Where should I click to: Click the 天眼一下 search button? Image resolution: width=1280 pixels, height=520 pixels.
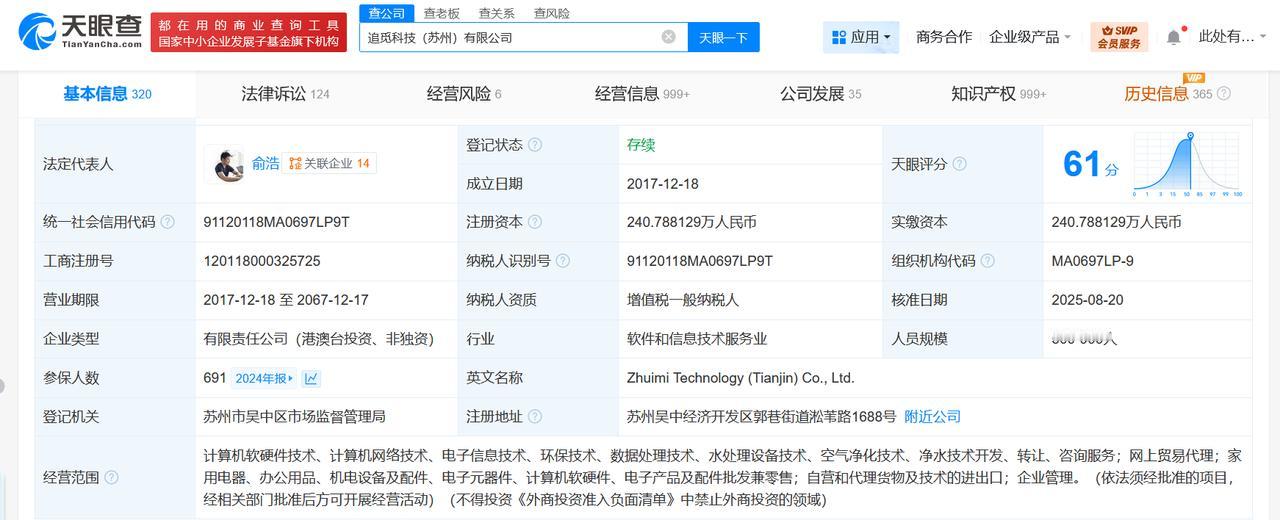tap(723, 37)
